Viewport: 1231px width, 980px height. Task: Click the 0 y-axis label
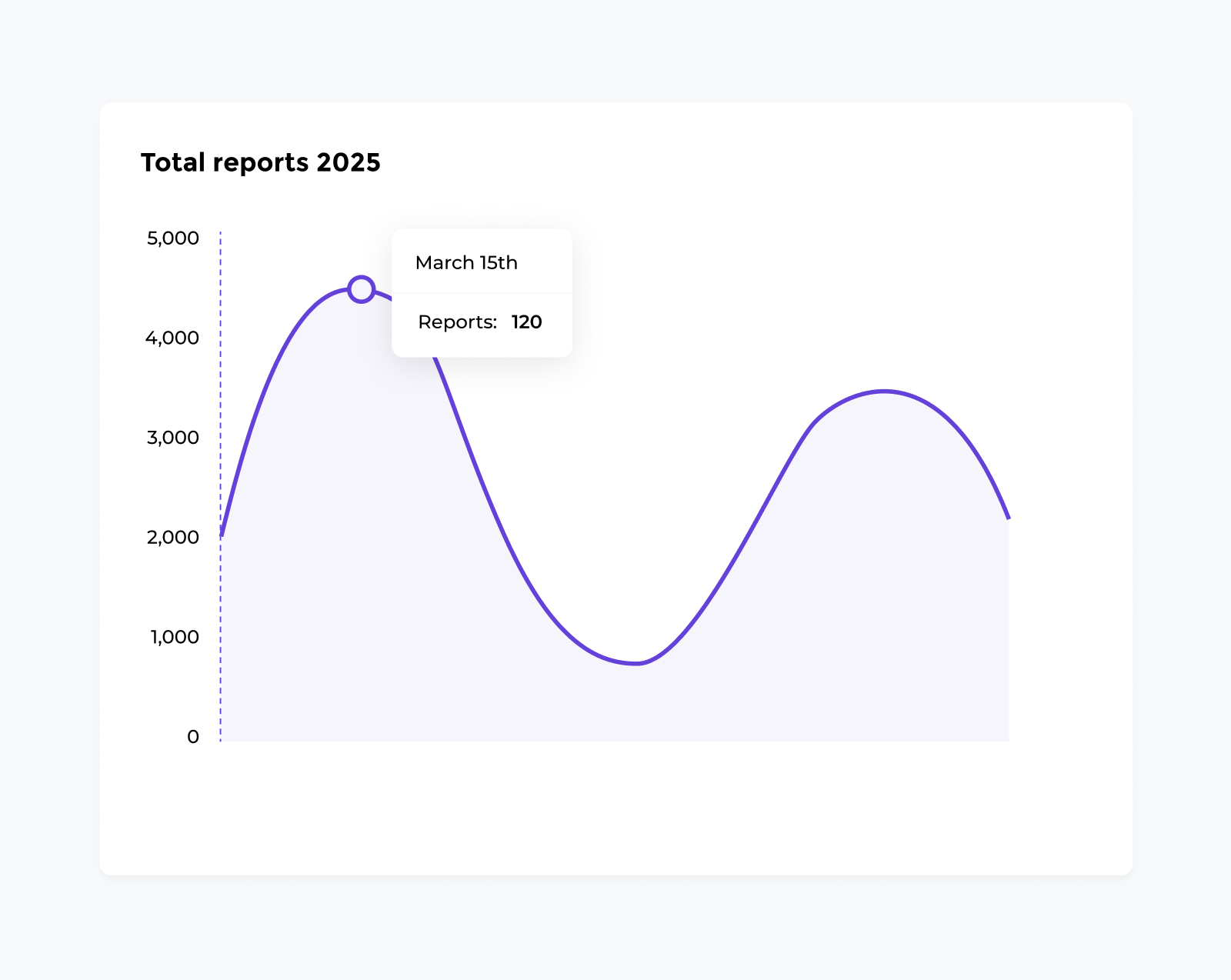(x=193, y=737)
